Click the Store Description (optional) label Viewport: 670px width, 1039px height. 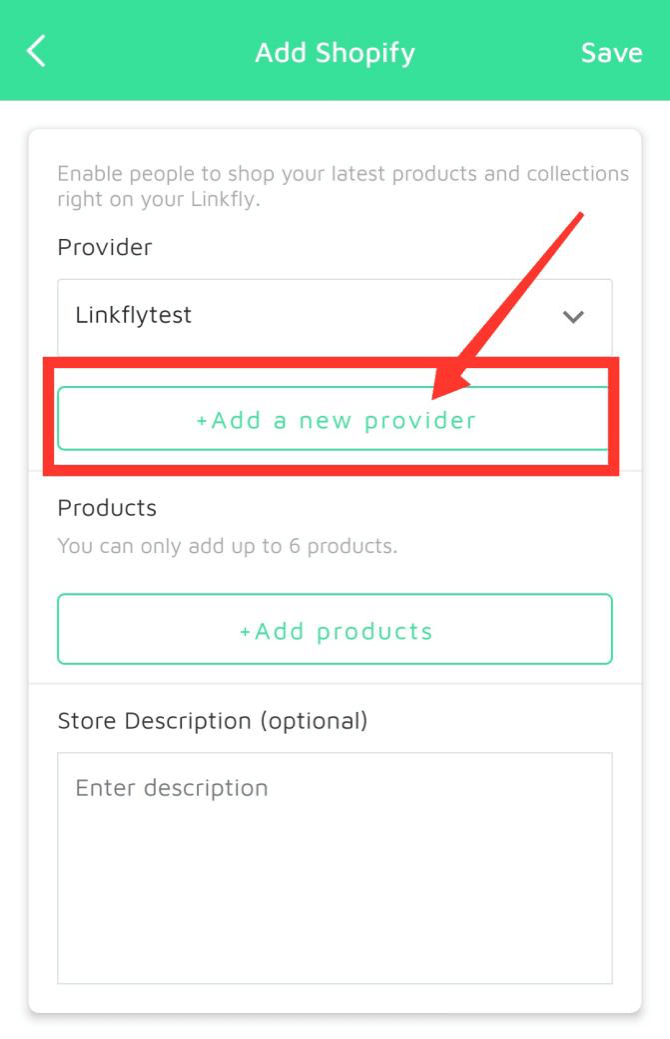[213, 721]
